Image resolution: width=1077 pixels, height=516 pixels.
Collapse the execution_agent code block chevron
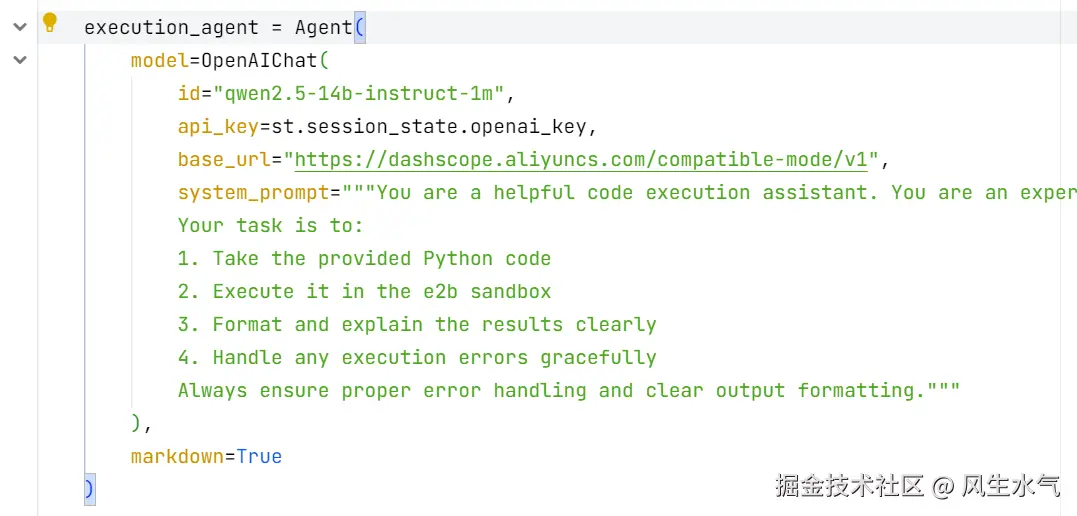(x=19, y=28)
